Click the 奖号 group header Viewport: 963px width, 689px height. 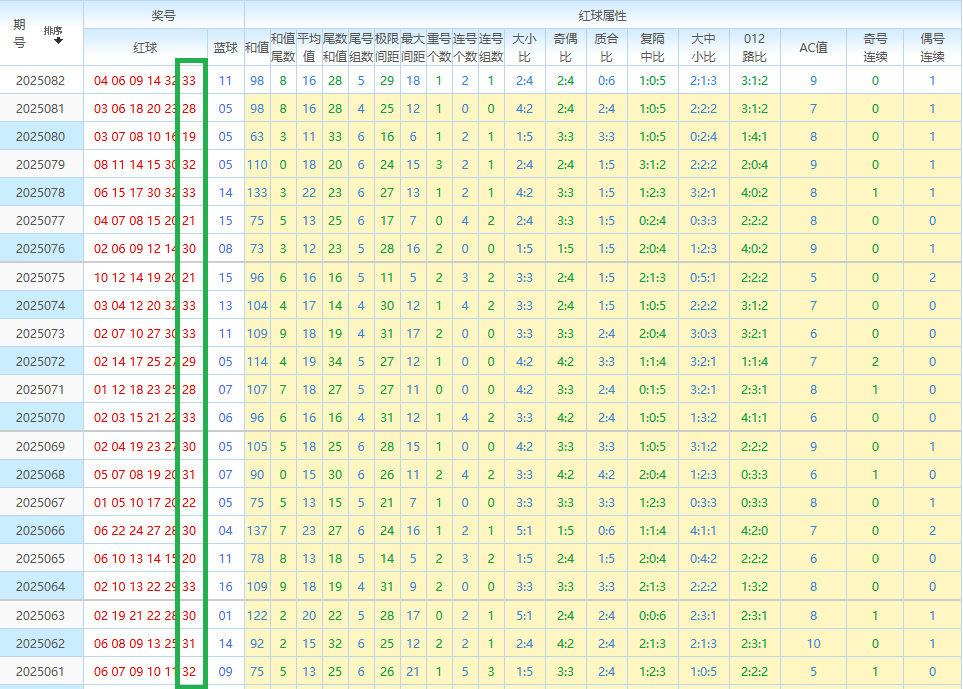(x=163, y=15)
